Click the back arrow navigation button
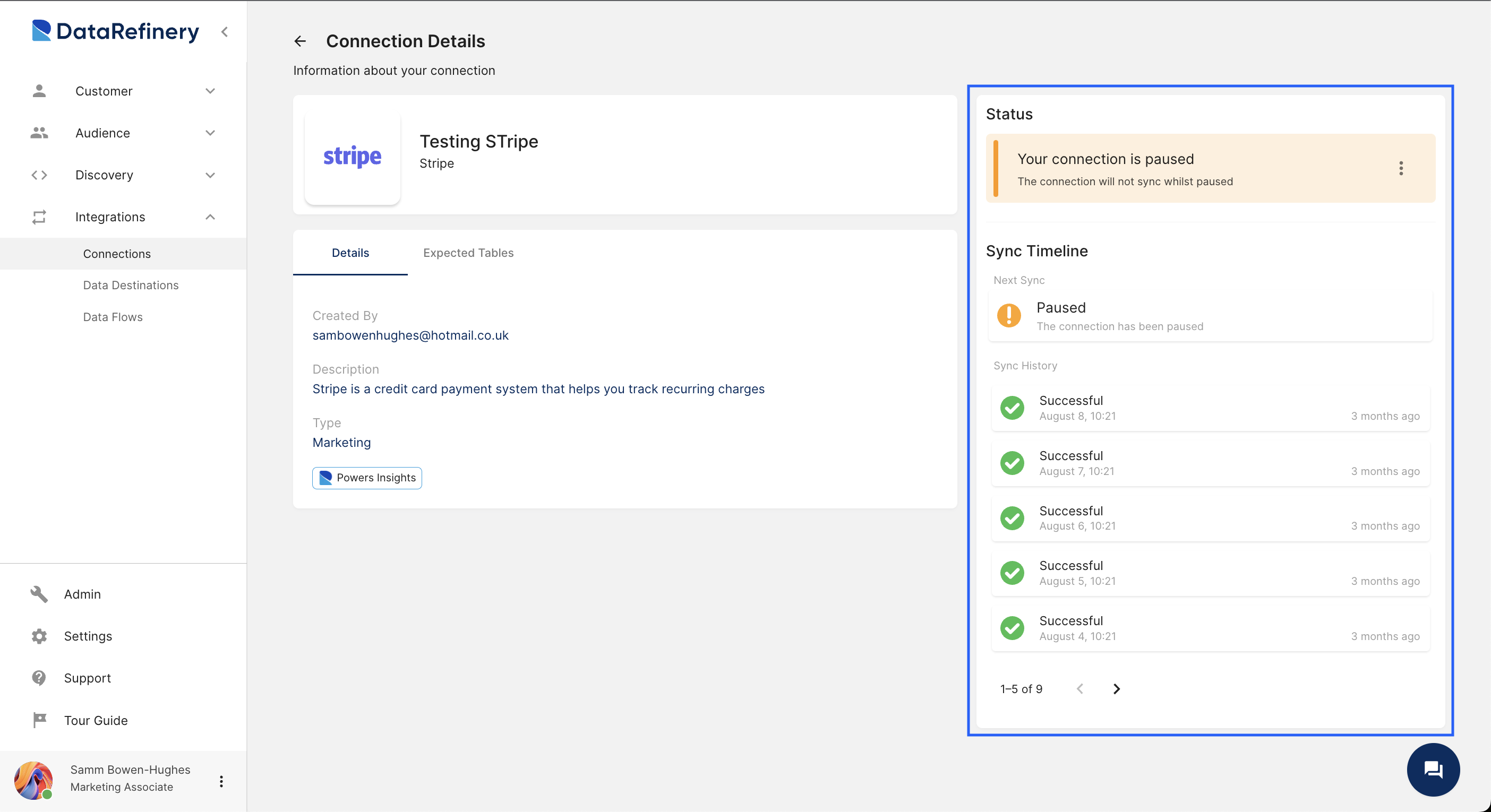Viewport: 1491px width, 812px height. pos(300,41)
